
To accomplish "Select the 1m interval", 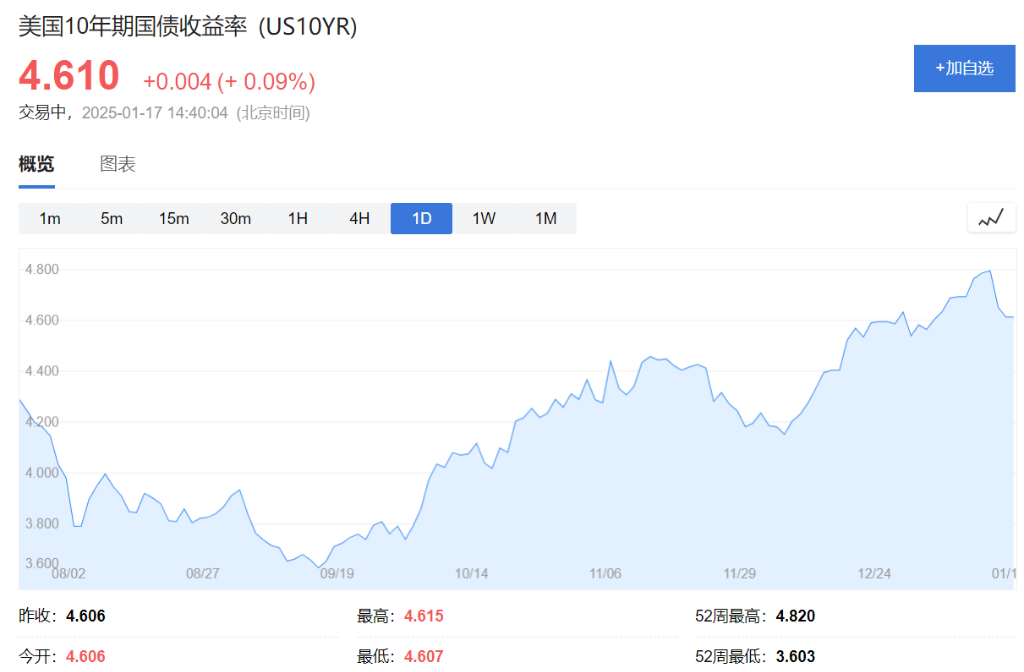I will click(x=50, y=218).
